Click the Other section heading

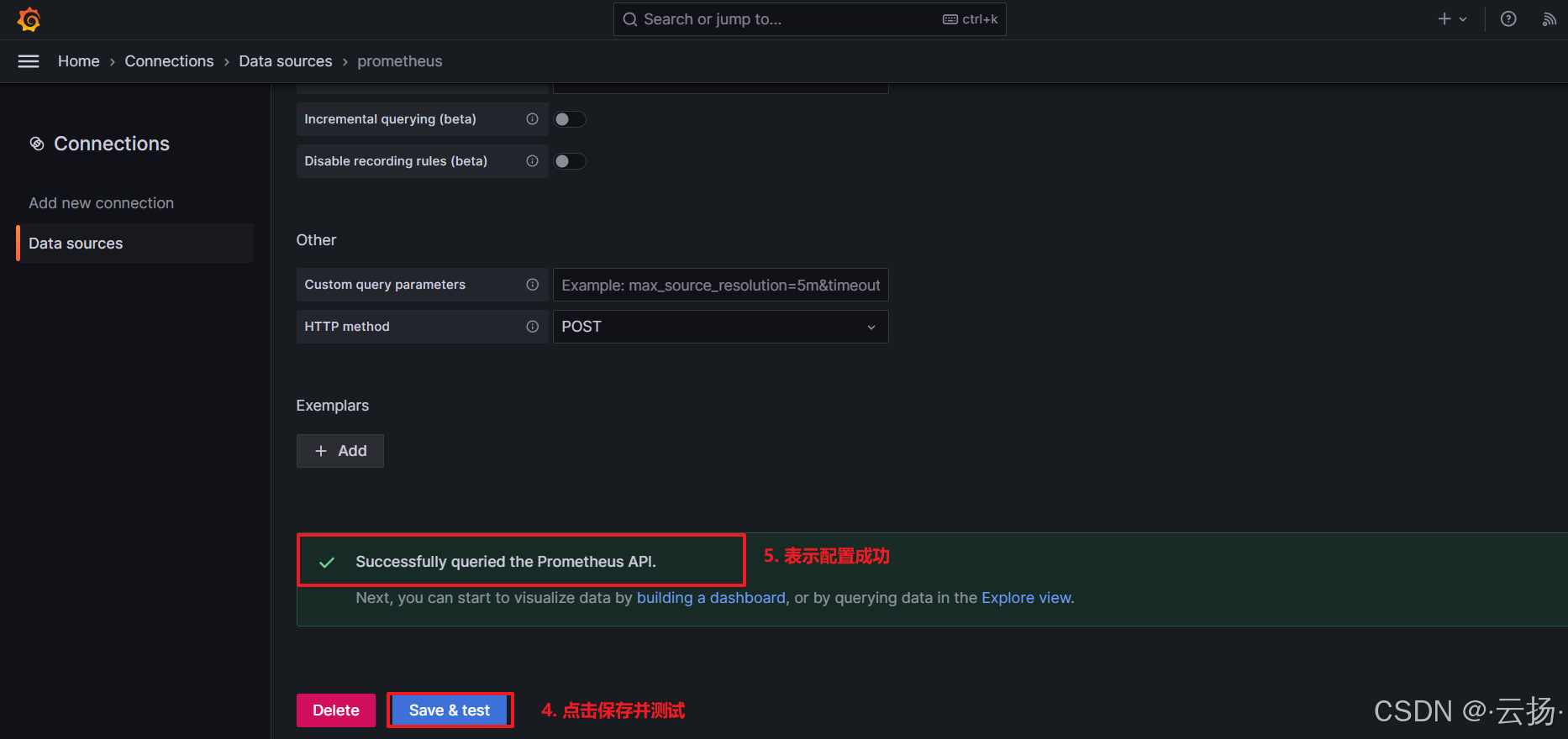coord(316,240)
